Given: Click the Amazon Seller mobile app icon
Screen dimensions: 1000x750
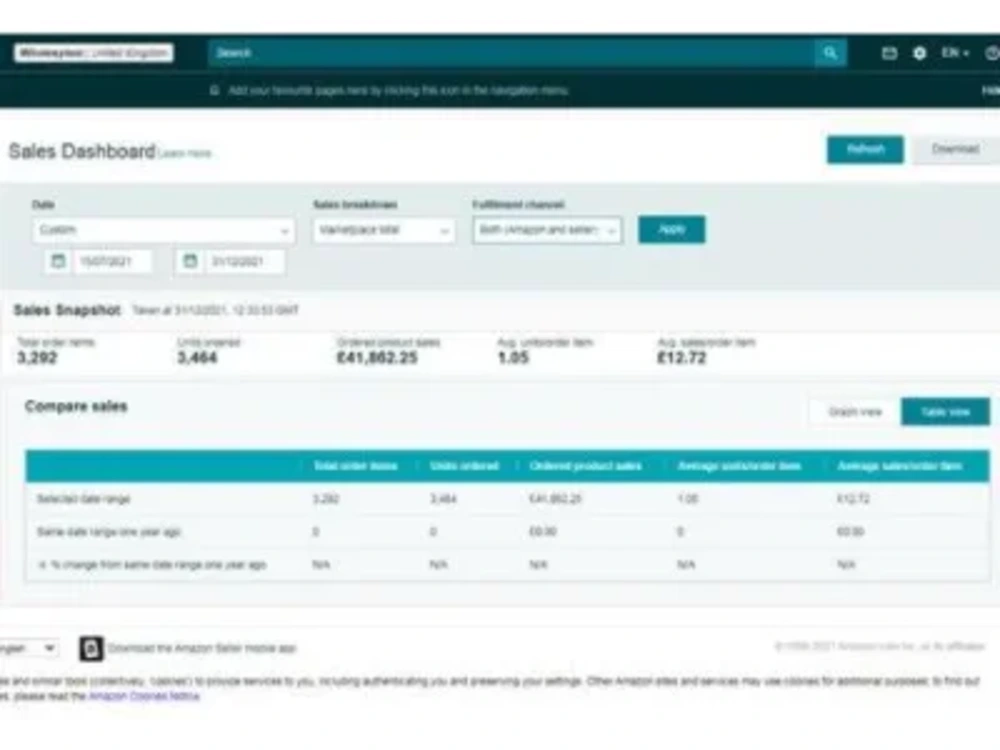Looking at the screenshot, I should point(91,649).
